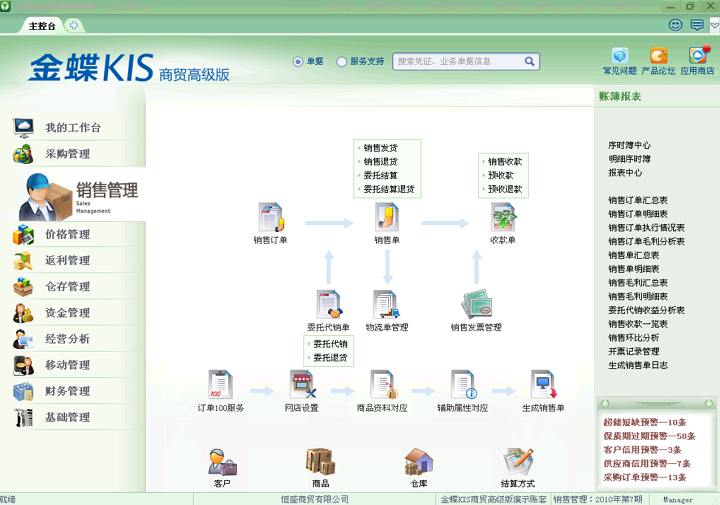Click 委托结算退货 link
The image size is (720, 505).
pos(389,189)
